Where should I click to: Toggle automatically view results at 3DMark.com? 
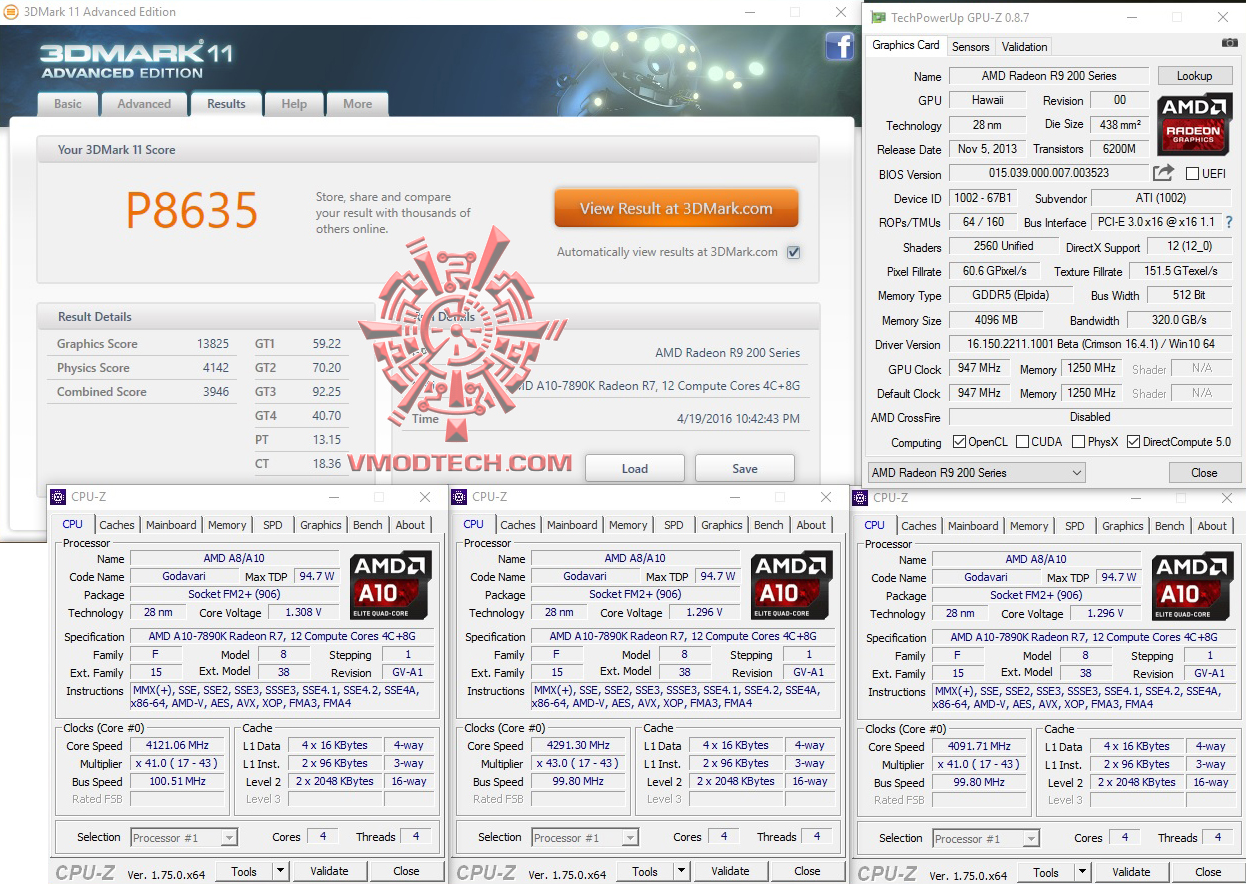(794, 252)
